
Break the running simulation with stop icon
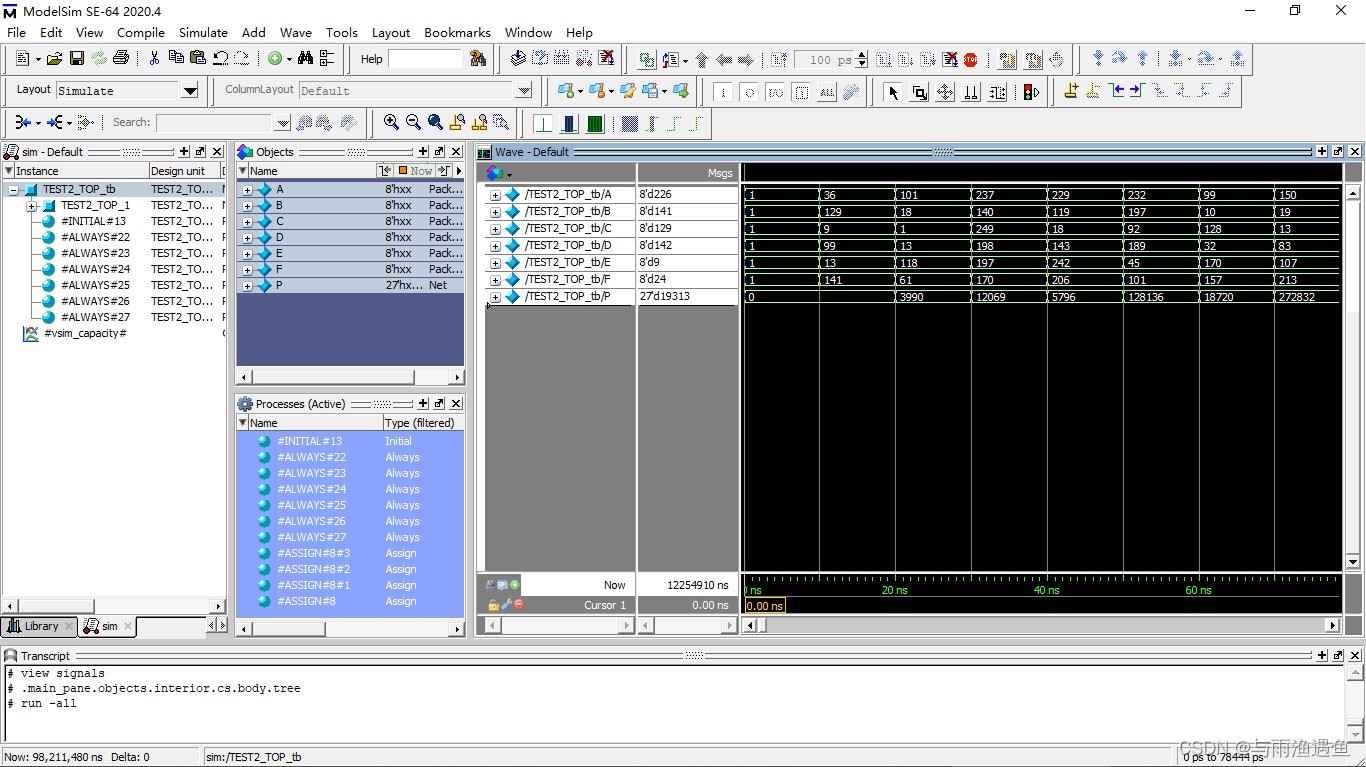(971, 60)
